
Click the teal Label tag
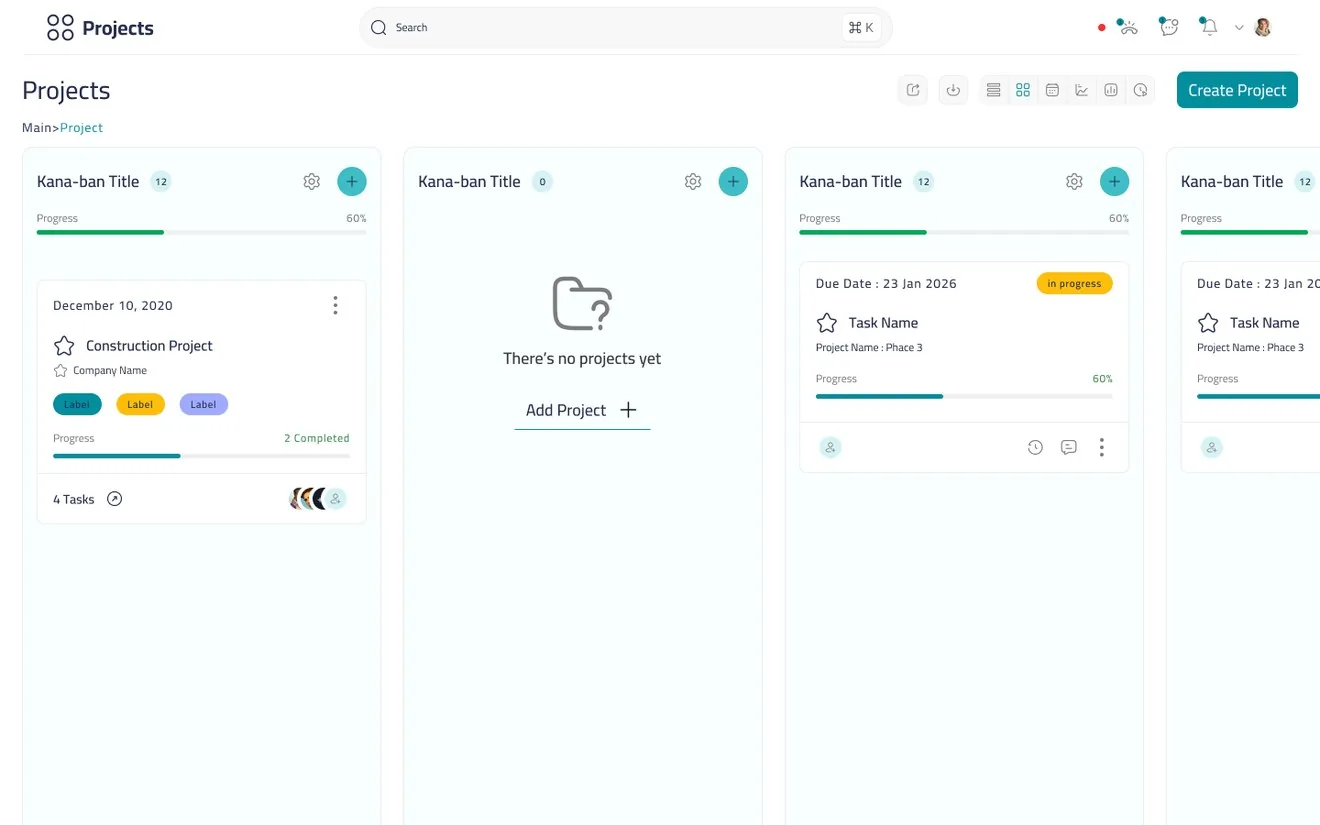(x=77, y=405)
